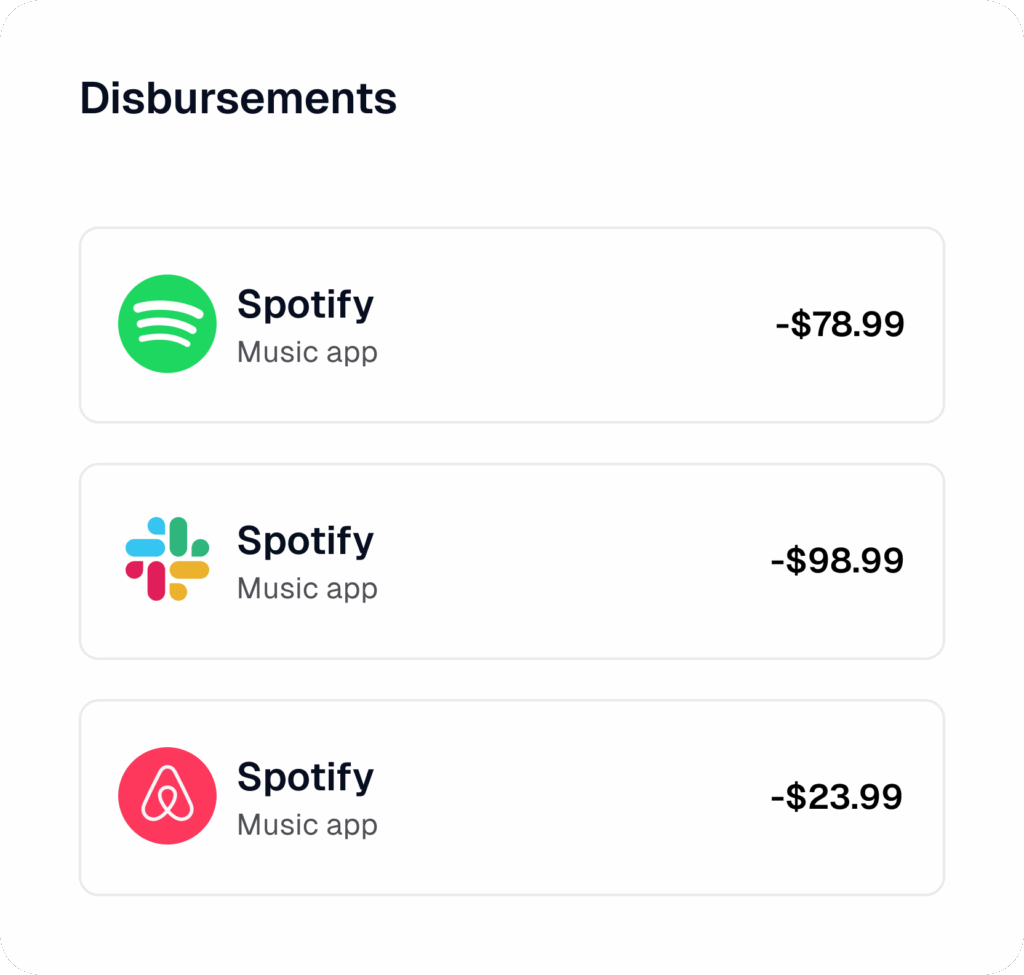The image size is (1024, 975).
Task: Select the -$78.99 amount
Action: [x=839, y=324]
